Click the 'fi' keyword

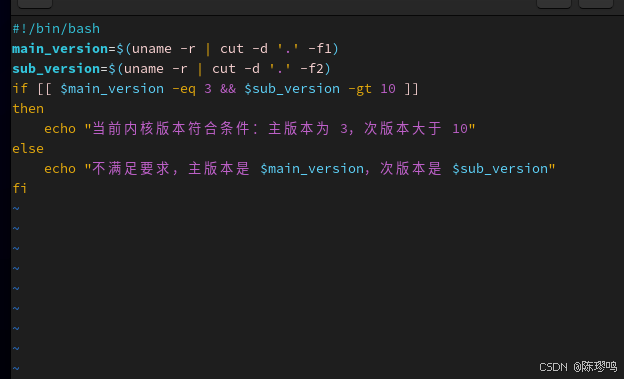pyautogui.click(x=20, y=188)
